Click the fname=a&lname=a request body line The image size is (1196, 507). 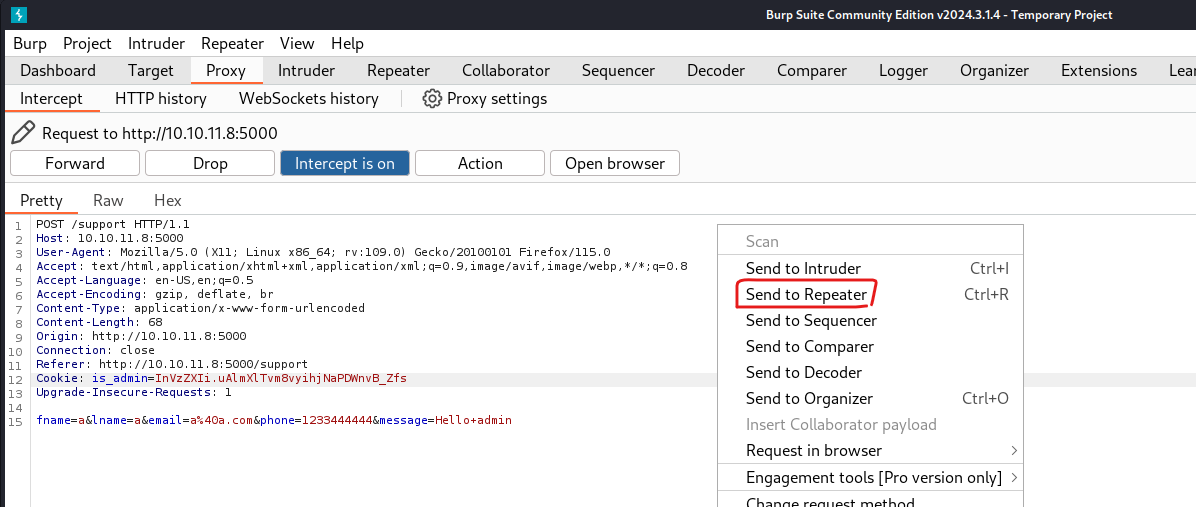tap(274, 420)
